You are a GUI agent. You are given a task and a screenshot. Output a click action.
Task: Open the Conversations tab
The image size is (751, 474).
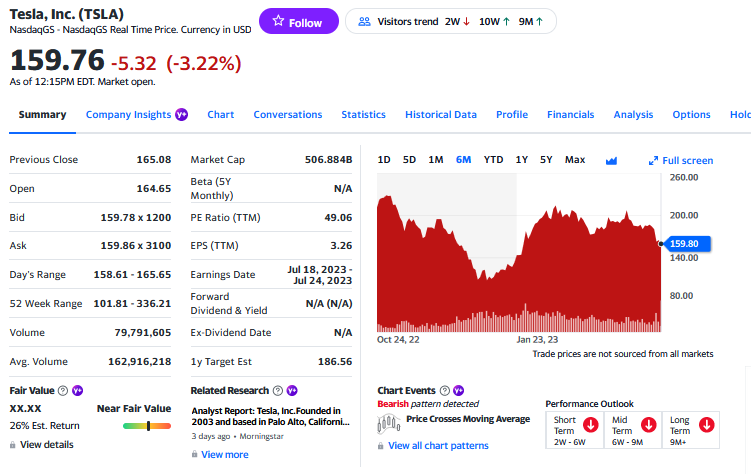[288, 115]
